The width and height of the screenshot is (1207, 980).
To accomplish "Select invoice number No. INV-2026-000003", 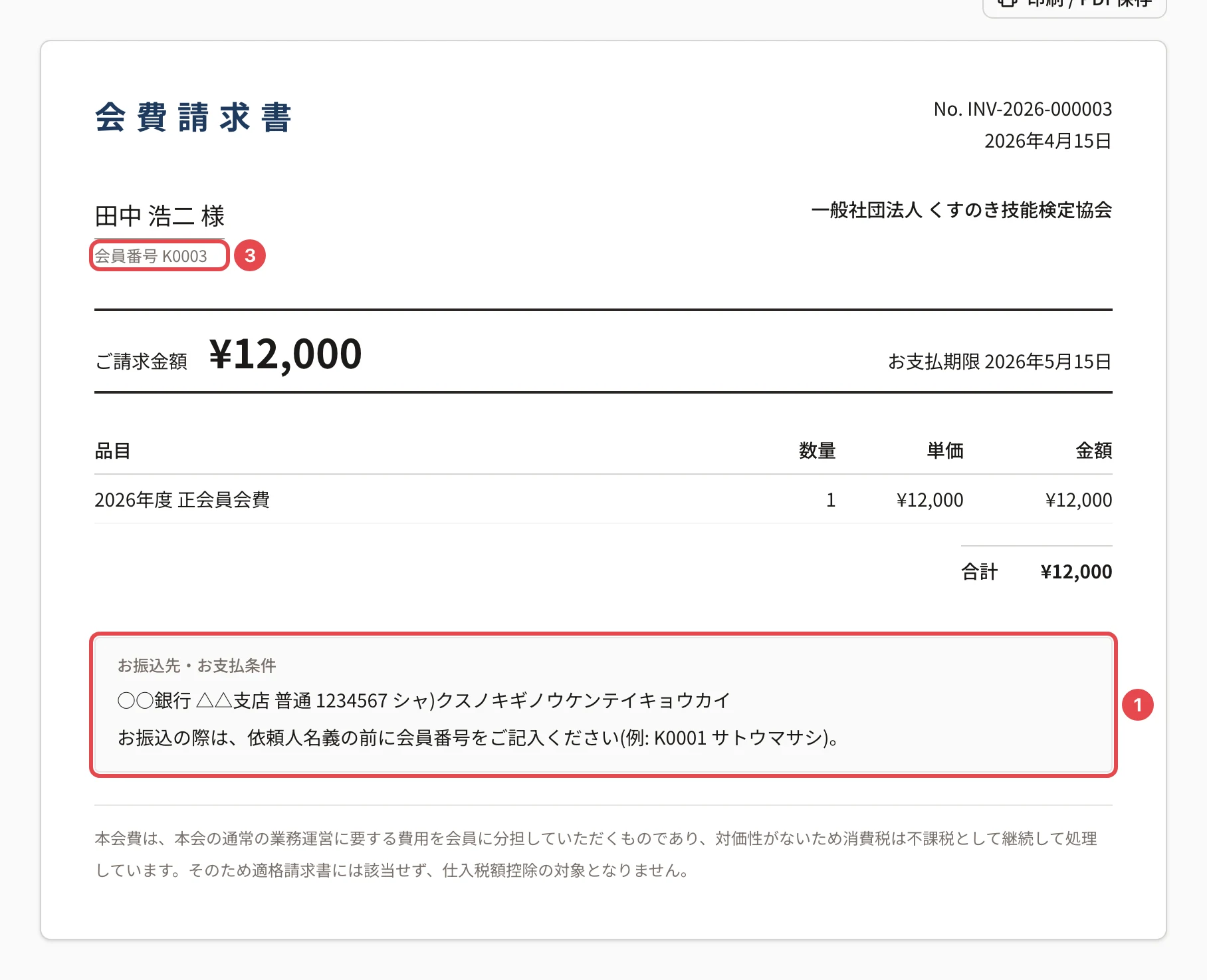I will coord(1022,109).
